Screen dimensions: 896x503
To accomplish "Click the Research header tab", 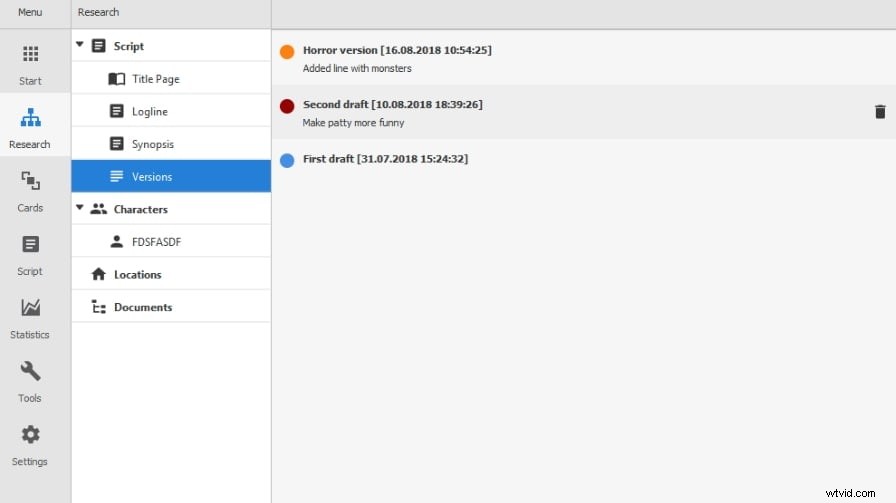I will 98,12.
